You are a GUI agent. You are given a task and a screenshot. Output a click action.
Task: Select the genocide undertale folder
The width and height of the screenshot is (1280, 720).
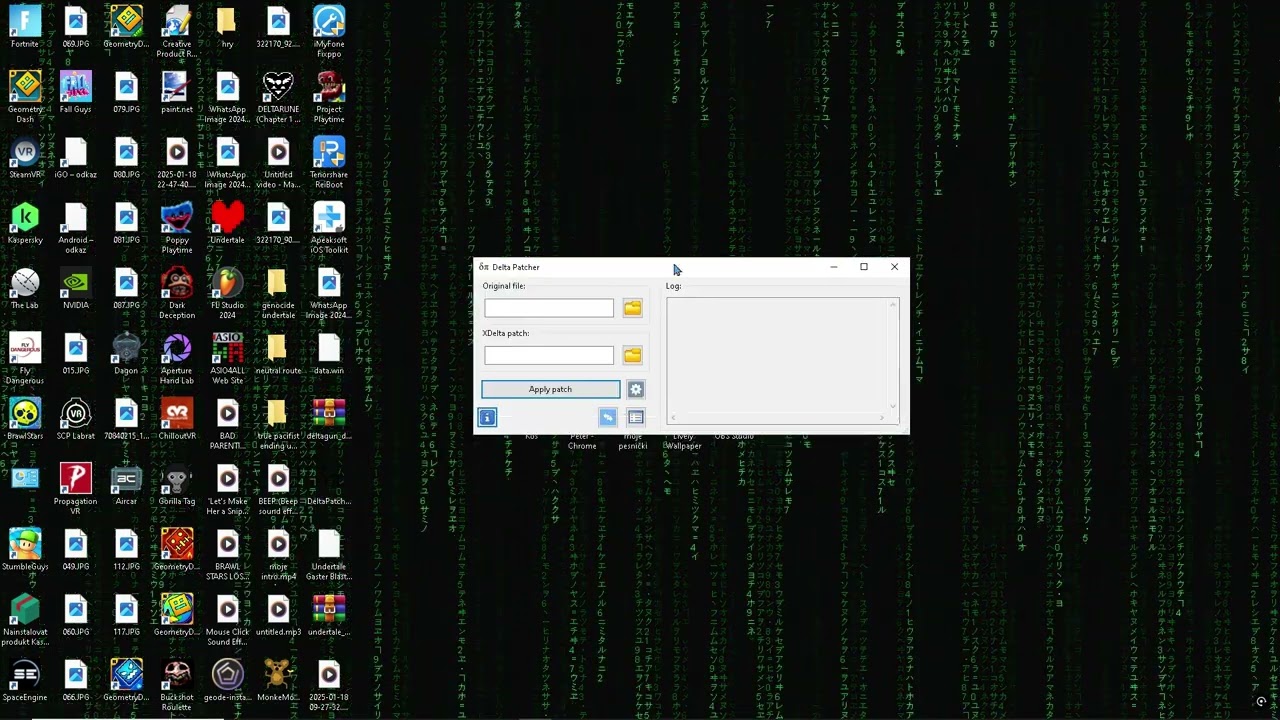click(x=278, y=294)
